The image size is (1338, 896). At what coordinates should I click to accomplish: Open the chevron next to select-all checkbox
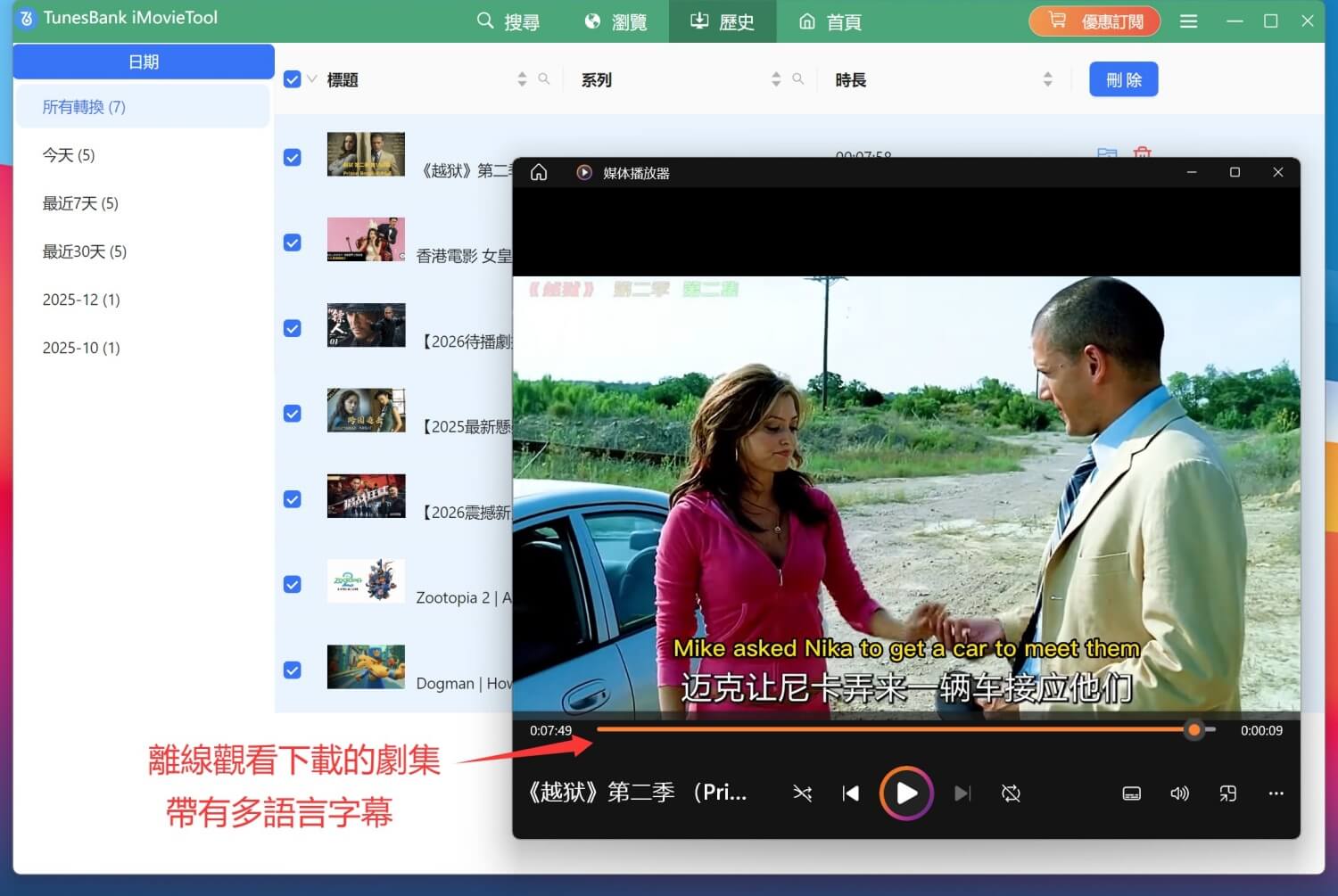click(x=311, y=78)
